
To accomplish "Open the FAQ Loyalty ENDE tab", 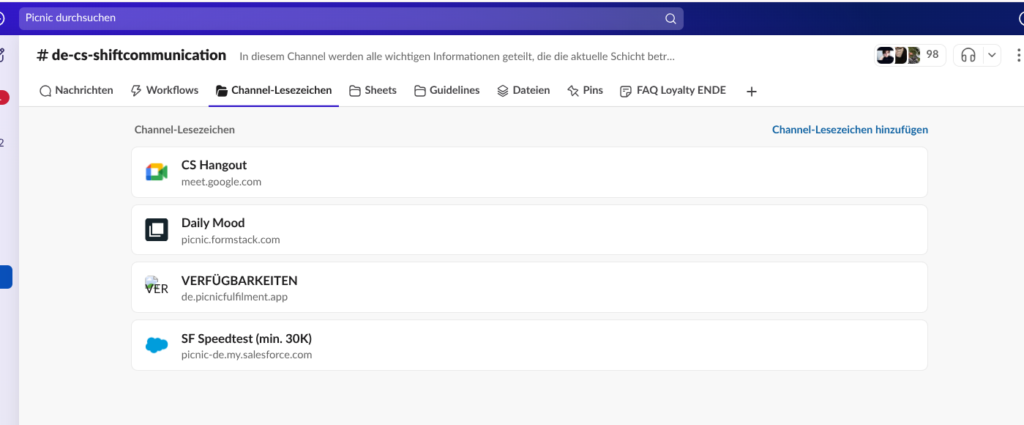I will pos(673,90).
